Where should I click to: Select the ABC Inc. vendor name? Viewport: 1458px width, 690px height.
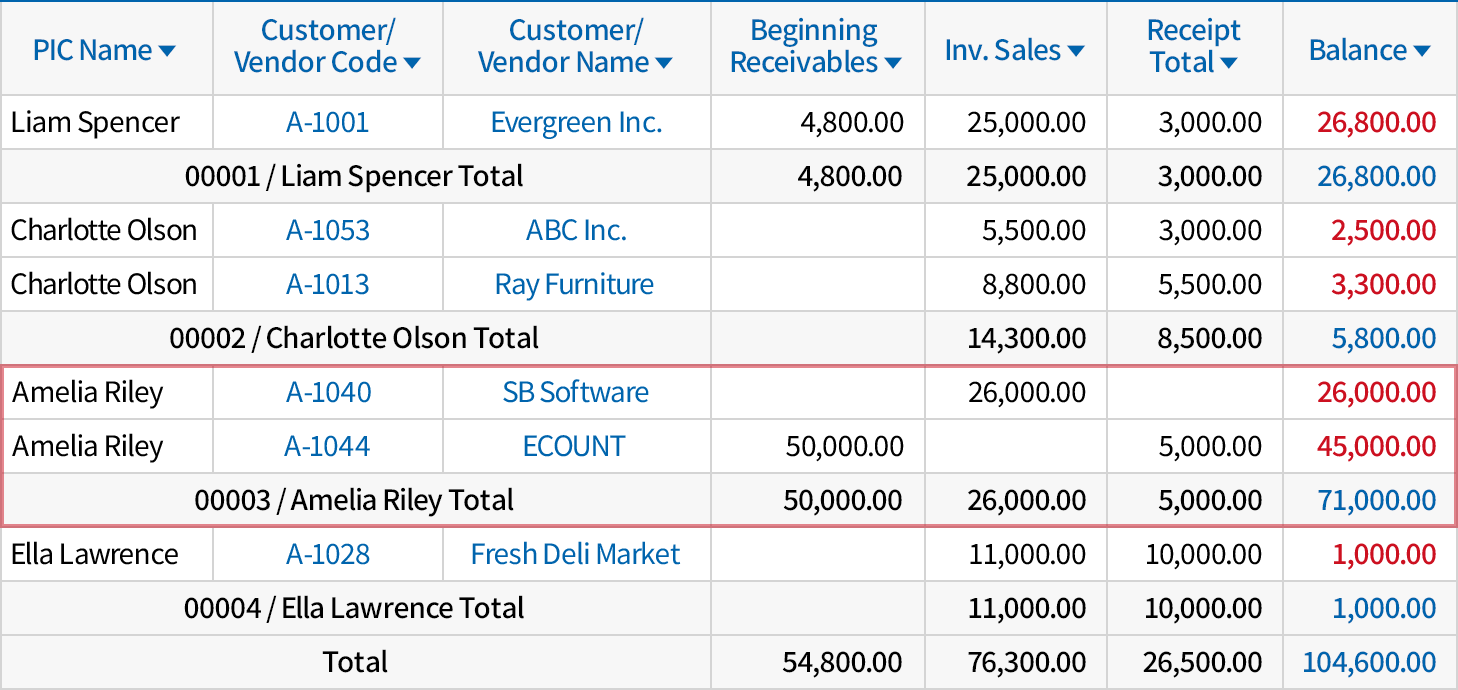pos(576,231)
